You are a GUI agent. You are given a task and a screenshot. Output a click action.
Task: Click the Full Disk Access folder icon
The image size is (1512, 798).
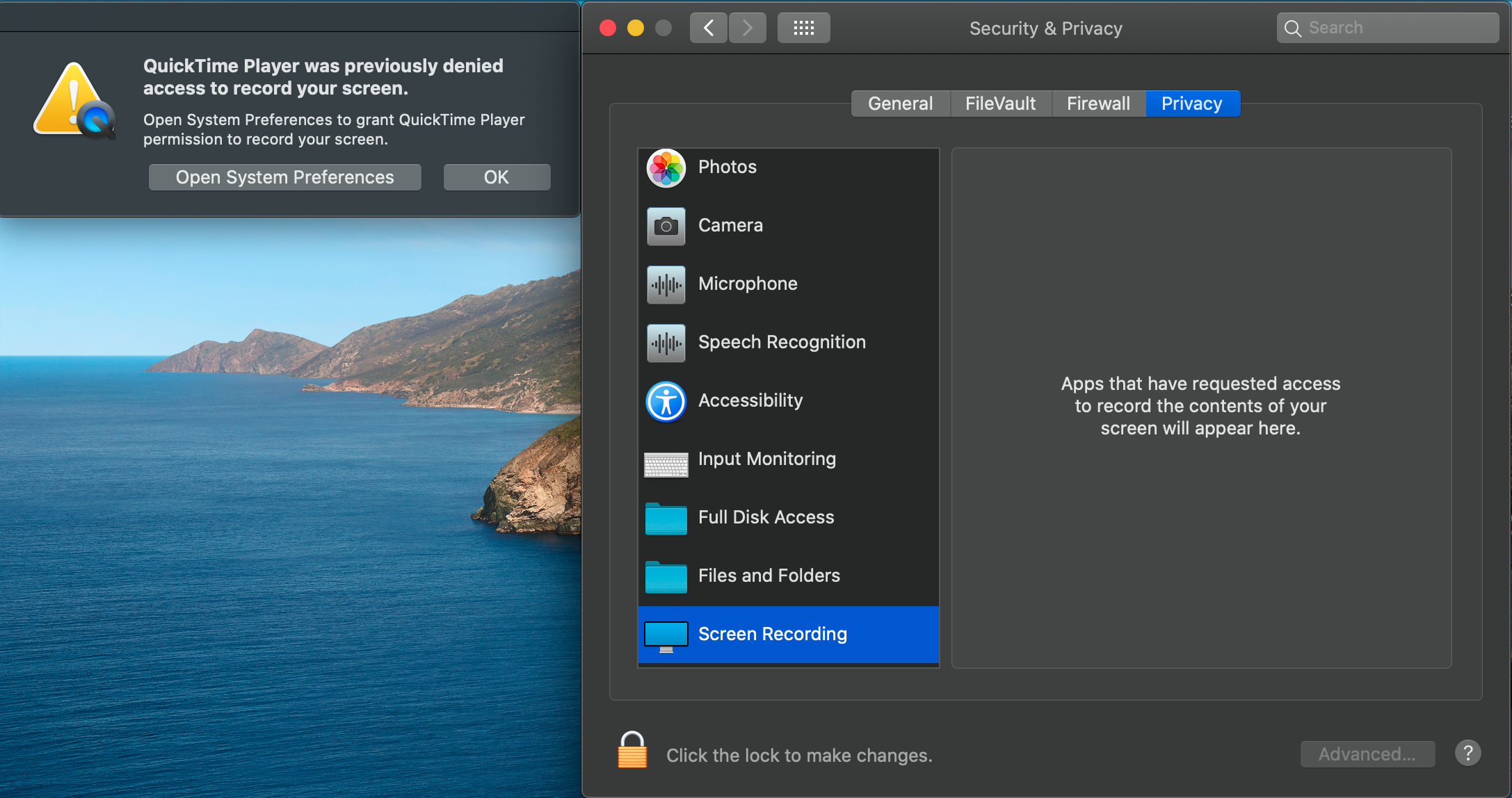click(666, 519)
